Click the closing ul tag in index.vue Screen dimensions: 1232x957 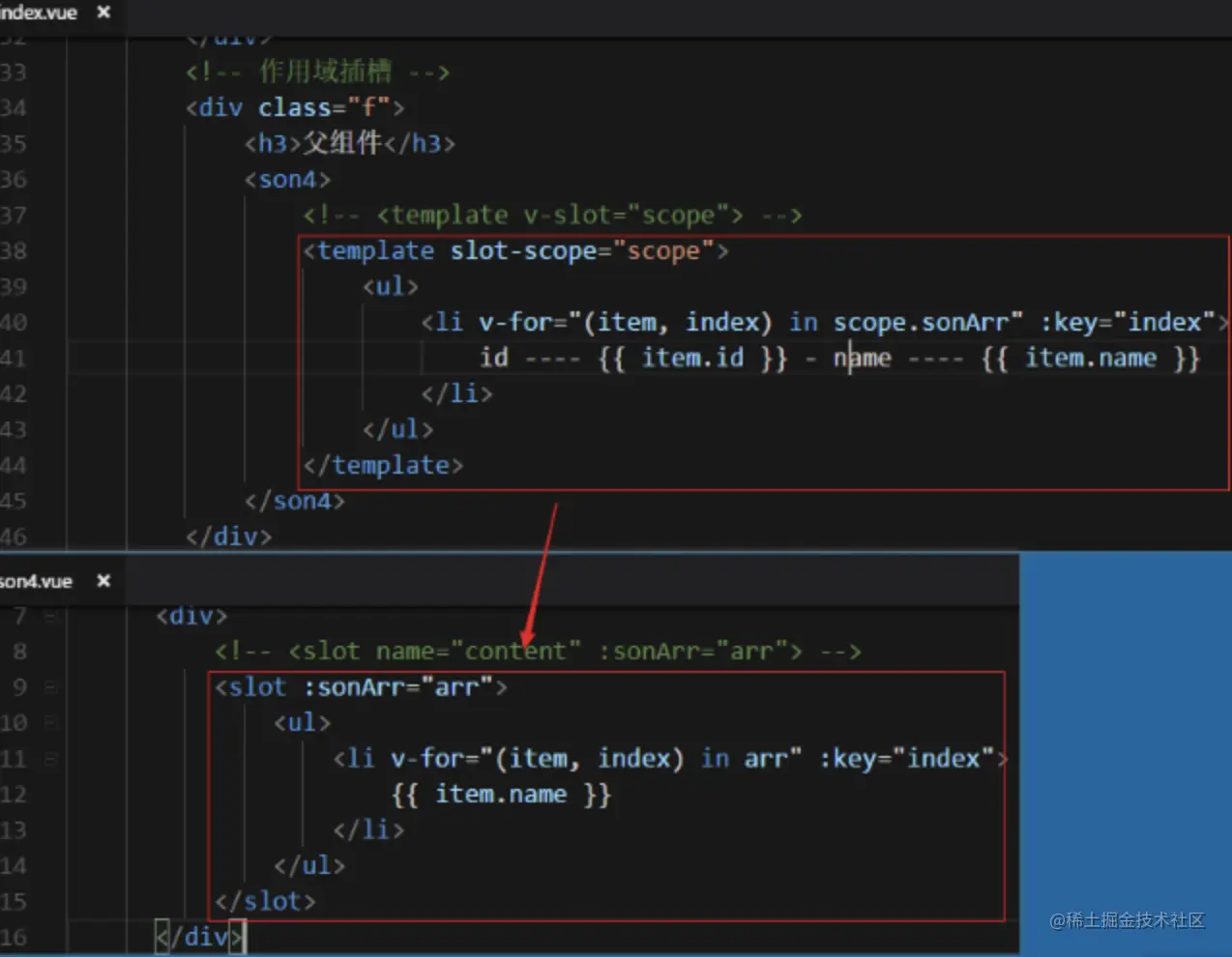click(x=398, y=429)
